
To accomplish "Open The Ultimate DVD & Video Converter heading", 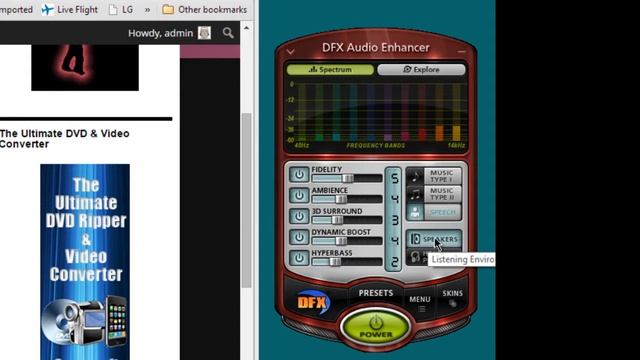I will (64, 139).
